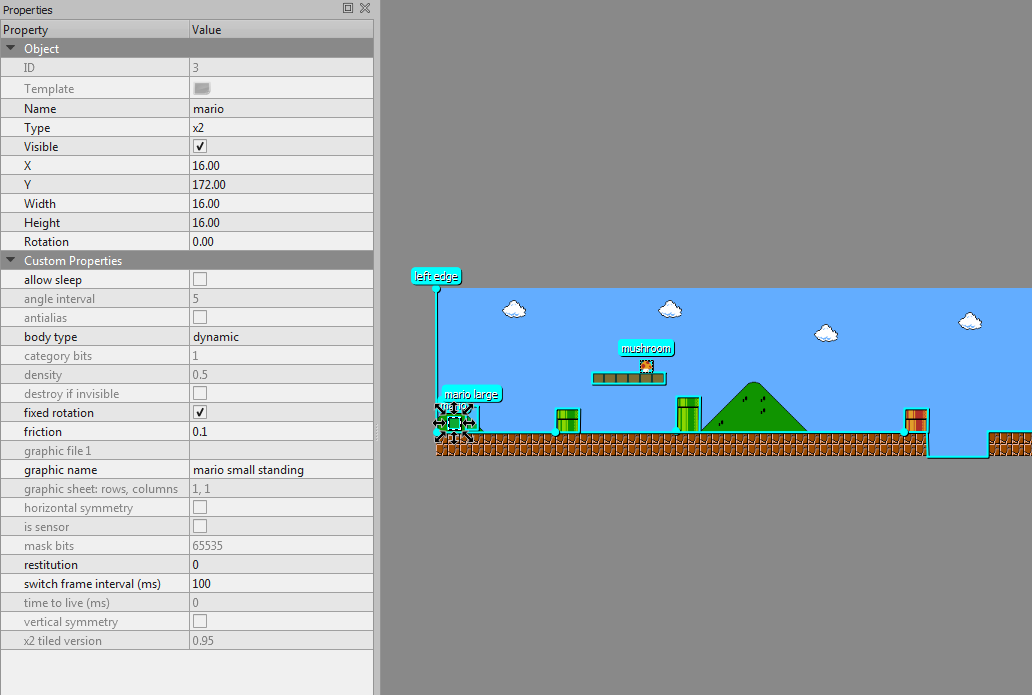1032x695 pixels.
Task: Edit the restitution value
Action: click(282, 565)
